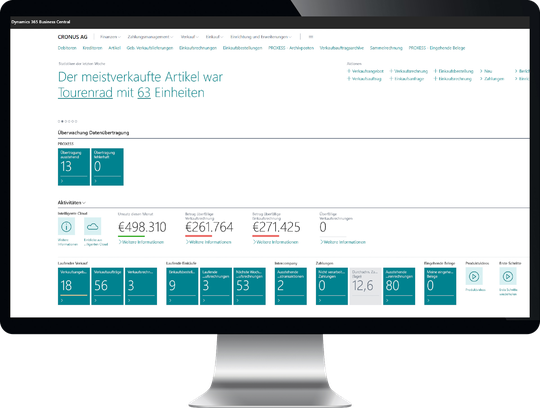This screenshot has width=540, height=408.
Task: Create new Verkaufsauftrag via plus action
Action: point(364,79)
